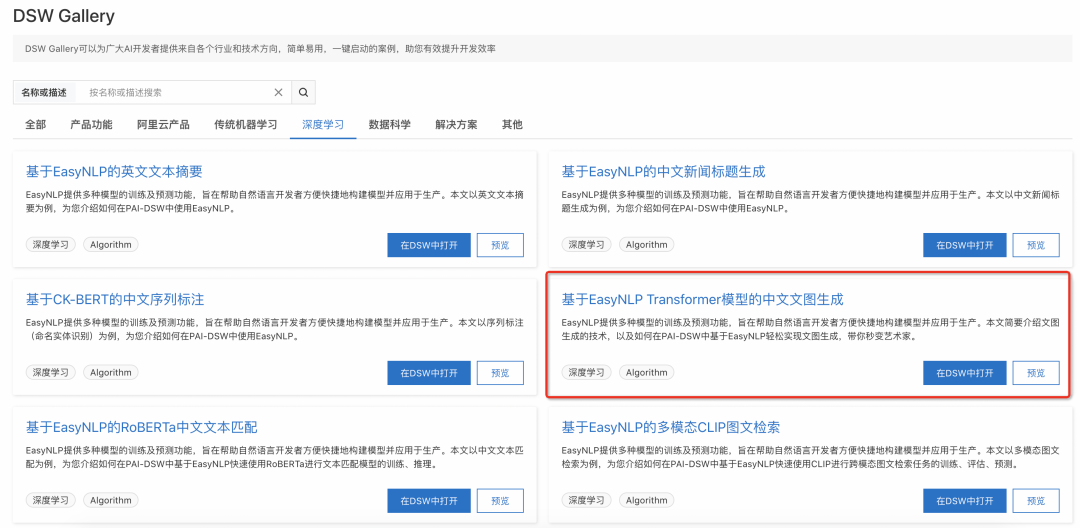Click 预览 for RoBERTa中文文本匹配 card

500,500
